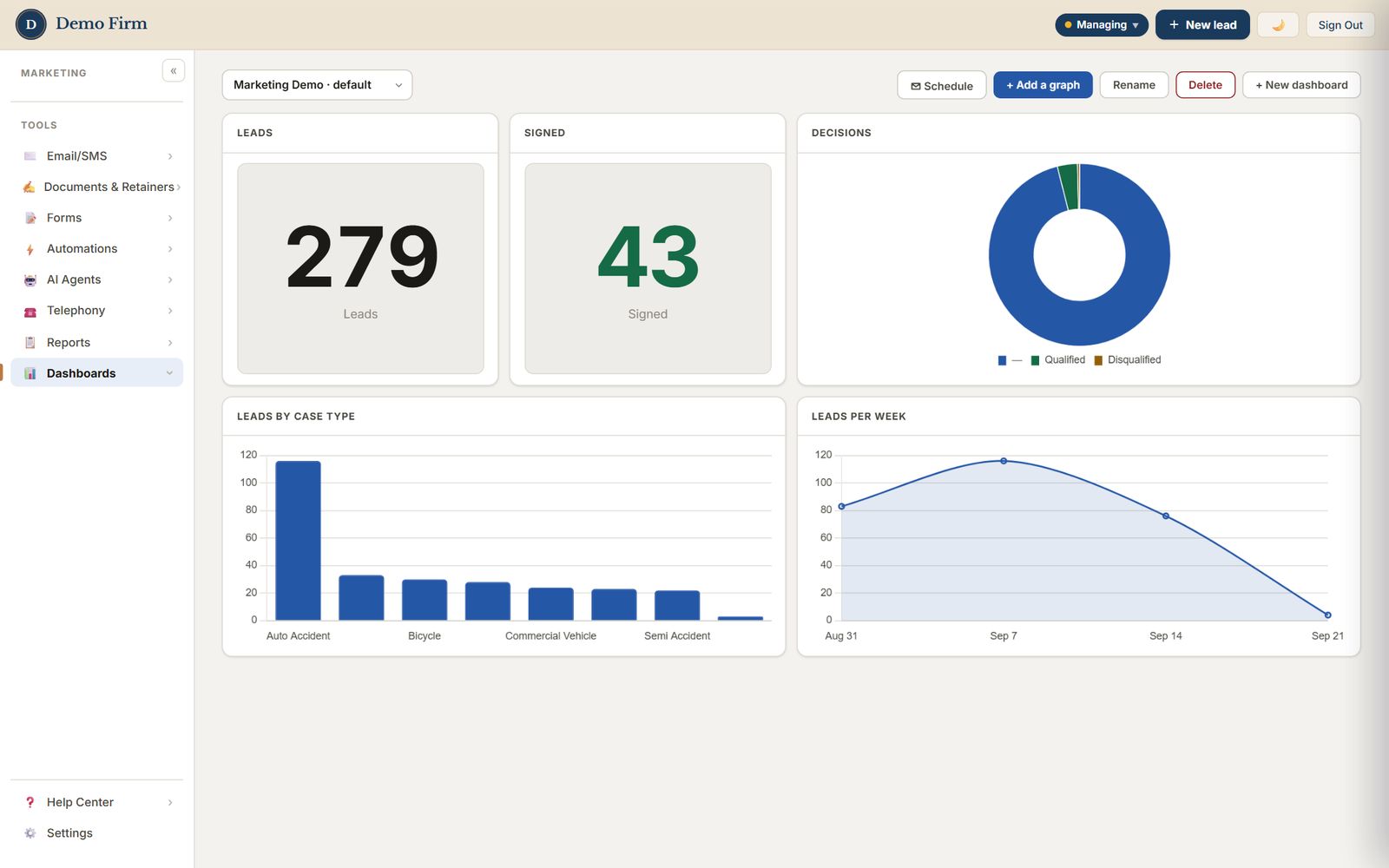Click the New dashboard button
The height and width of the screenshot is (868, 1389).
pos(1301,85)
